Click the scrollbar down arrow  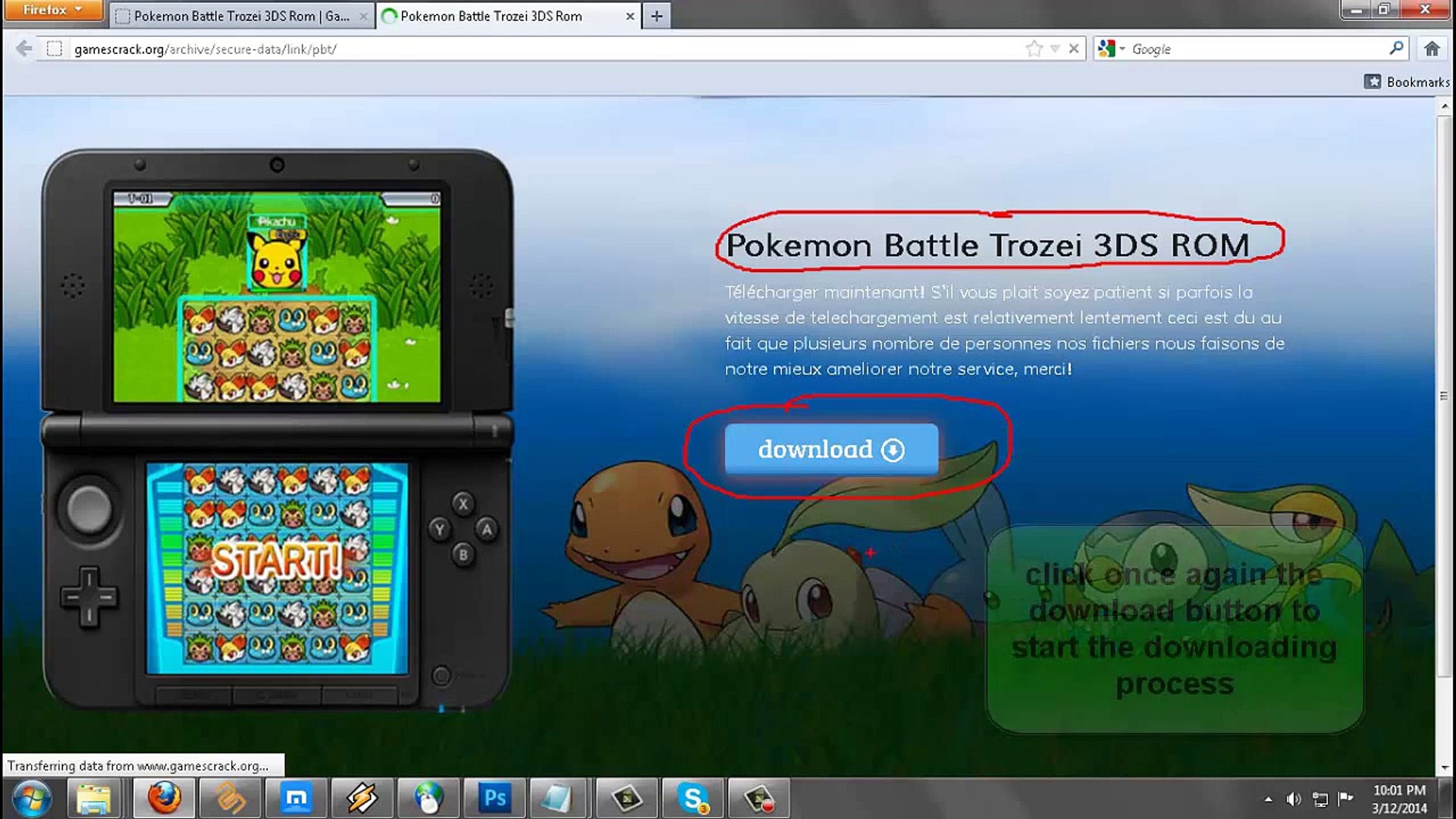click(1444, 767)
